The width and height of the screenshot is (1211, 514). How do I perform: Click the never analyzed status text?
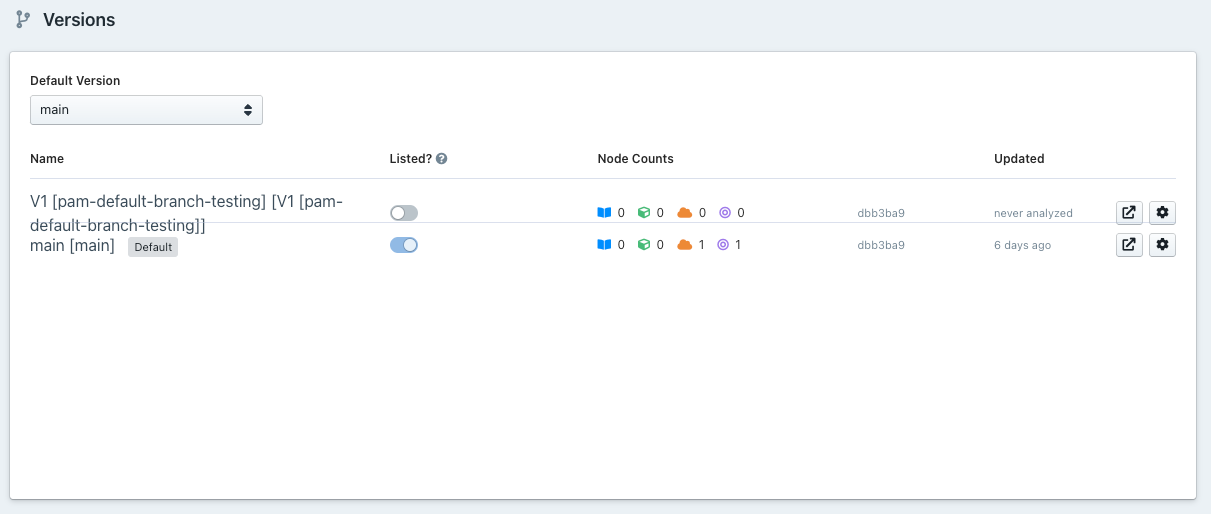coord(1033,213)
